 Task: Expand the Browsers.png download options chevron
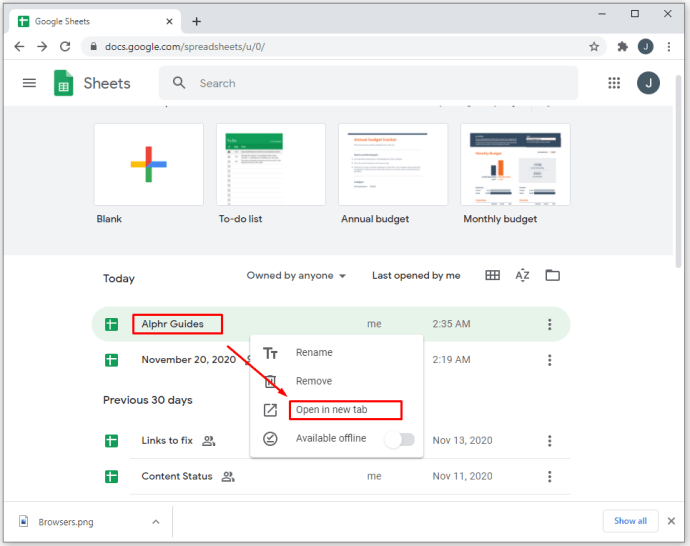tap(156, 522)
